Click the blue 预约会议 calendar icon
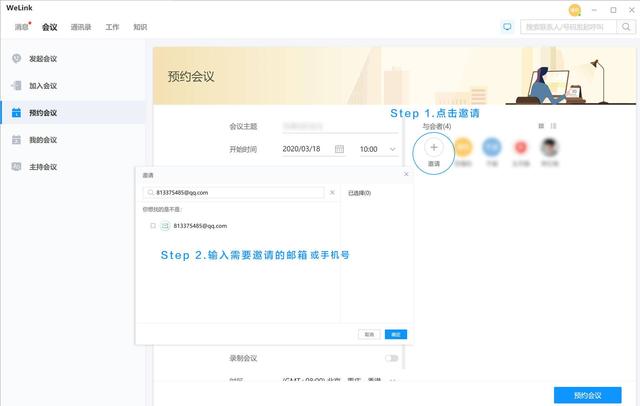 pos(16,113)
